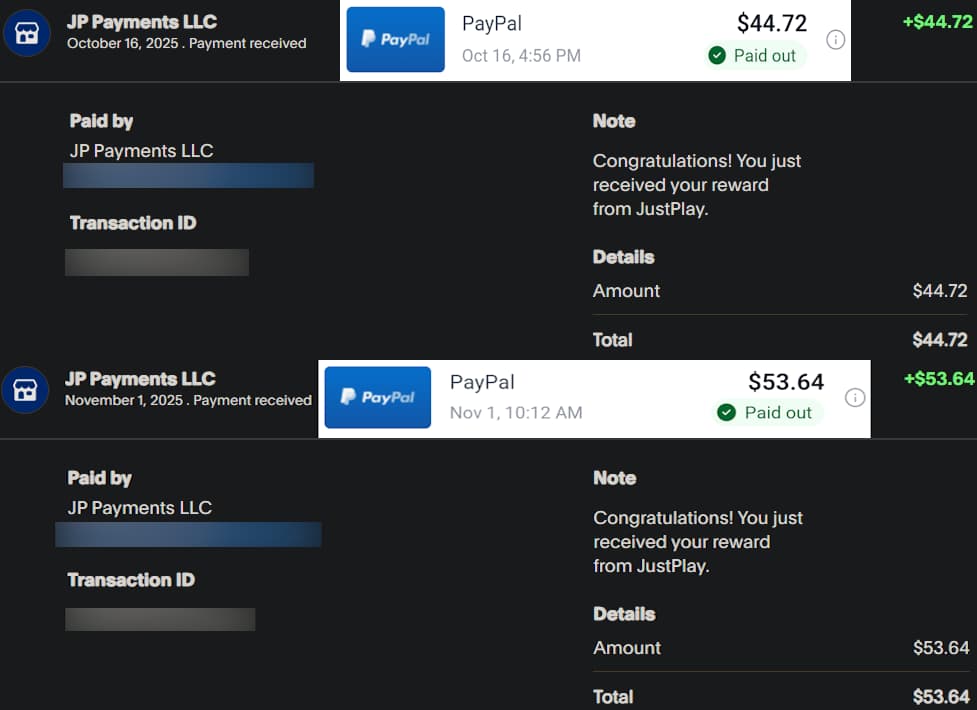Open the info icon next to $44.72

(x=836, y=40)
